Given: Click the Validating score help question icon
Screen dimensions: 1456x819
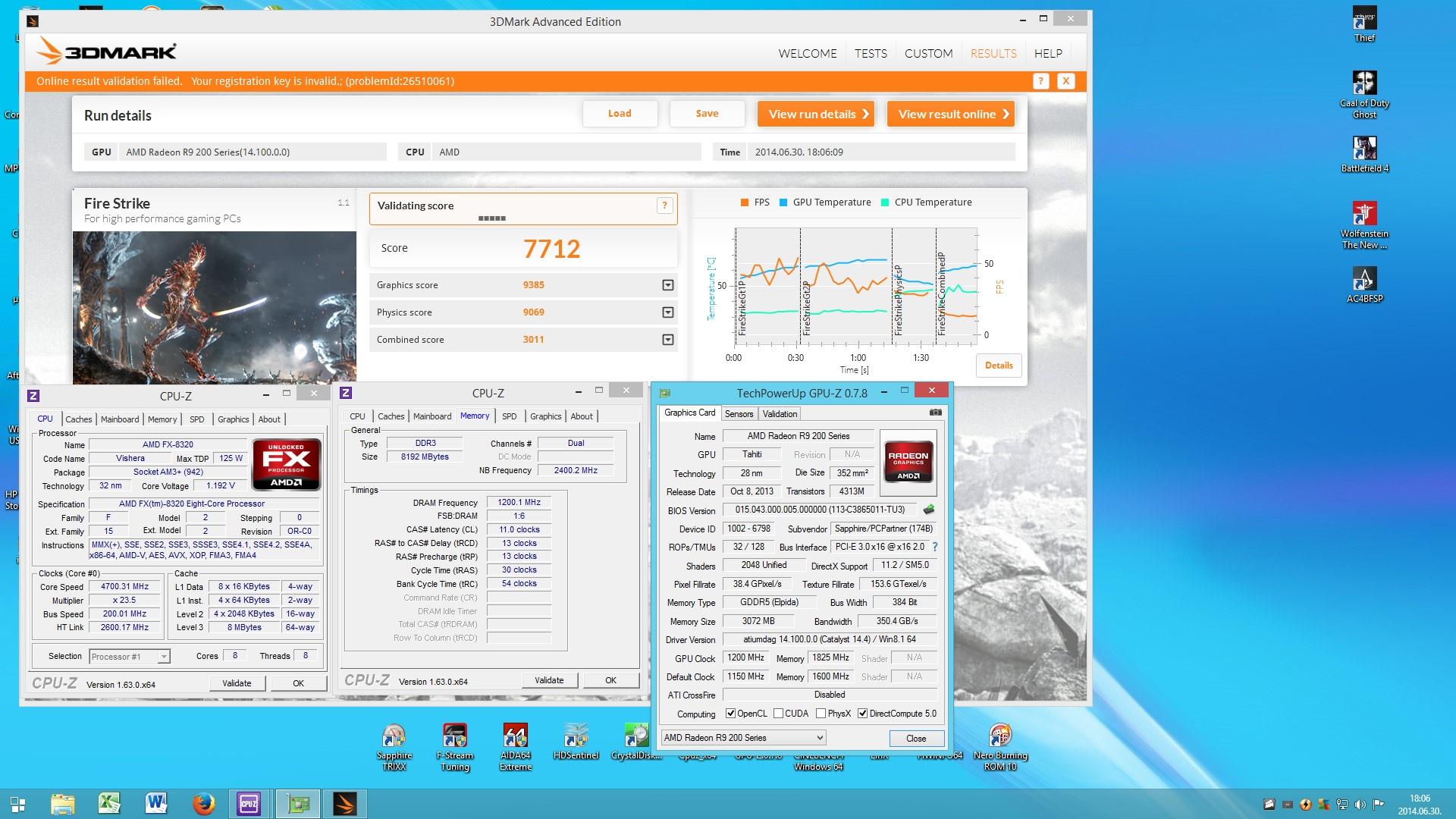Looking at the screenshot, I should [x=664, y=205].
